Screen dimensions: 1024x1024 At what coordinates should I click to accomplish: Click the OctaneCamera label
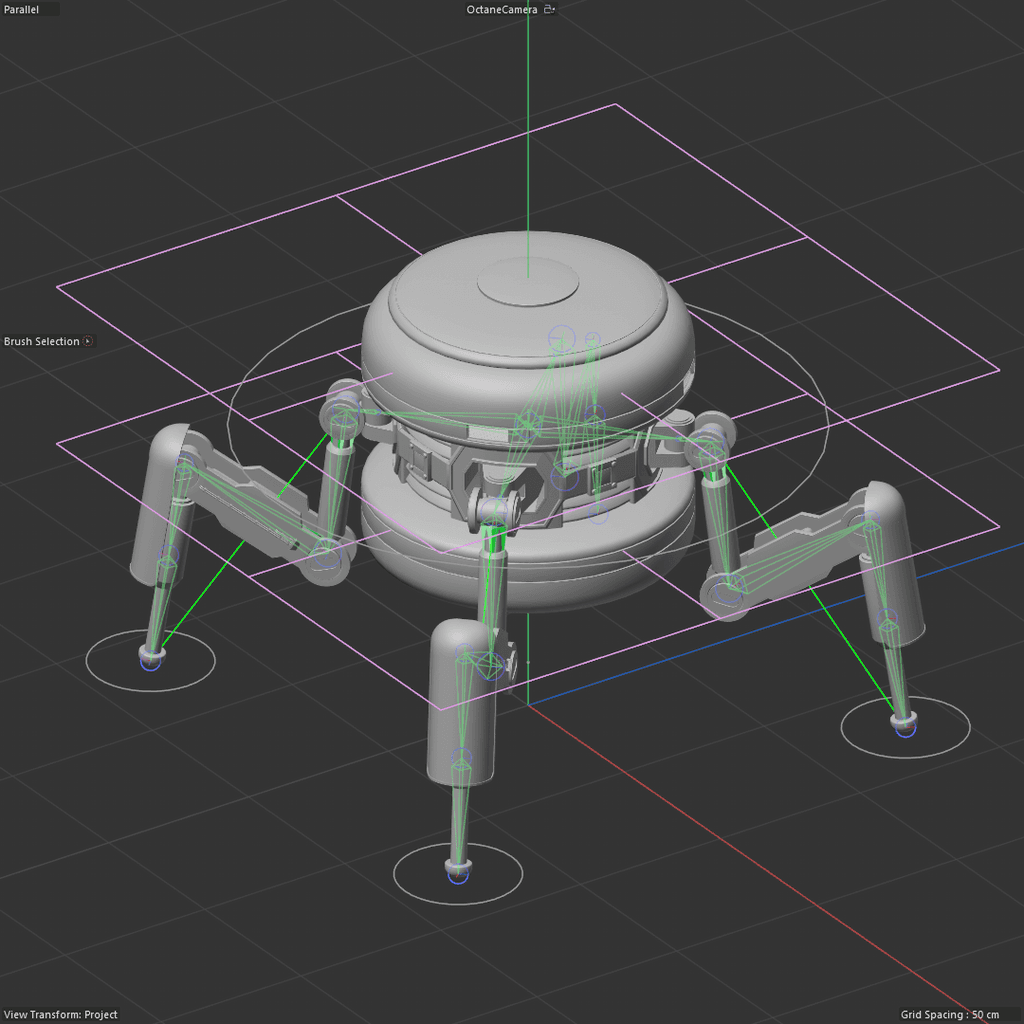(502, 9)
